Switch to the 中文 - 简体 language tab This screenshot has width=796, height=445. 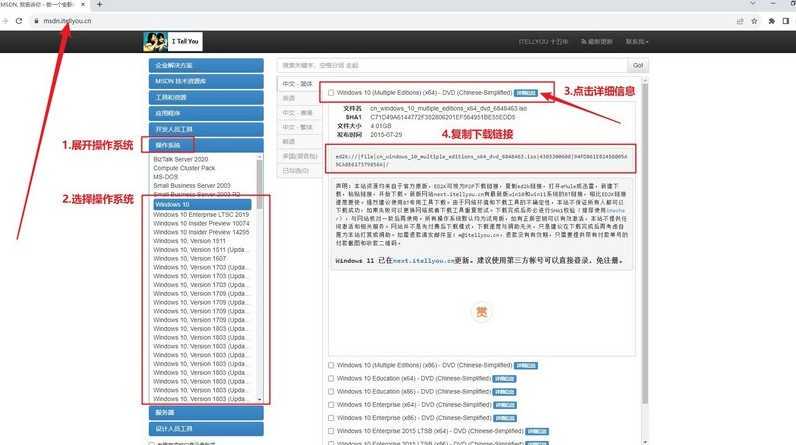click(298, 84)
